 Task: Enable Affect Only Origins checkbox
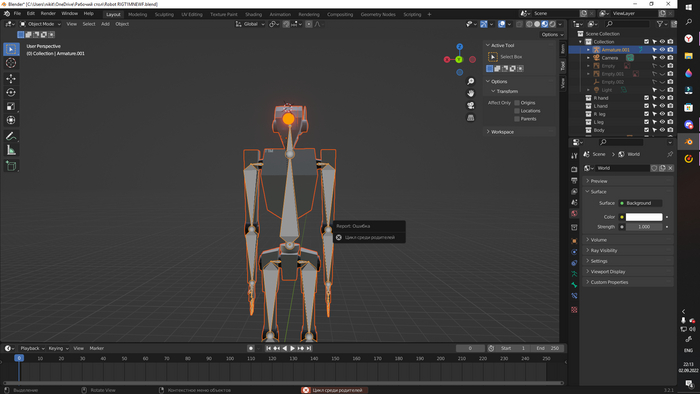coord(517,103)
